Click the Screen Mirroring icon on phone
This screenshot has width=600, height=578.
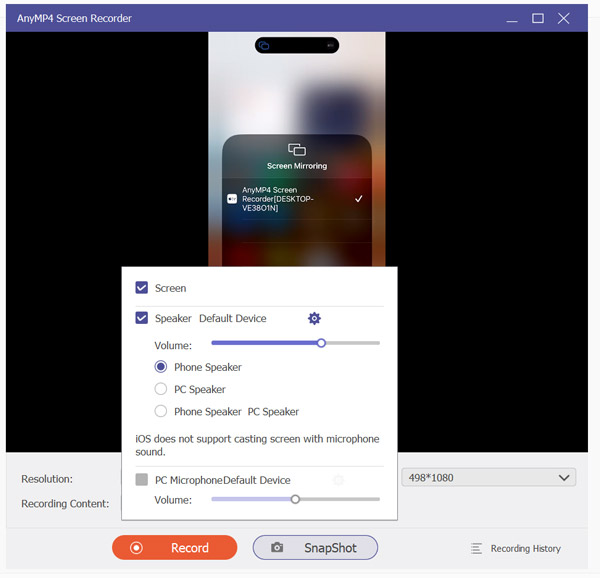(x=296, y=149)
